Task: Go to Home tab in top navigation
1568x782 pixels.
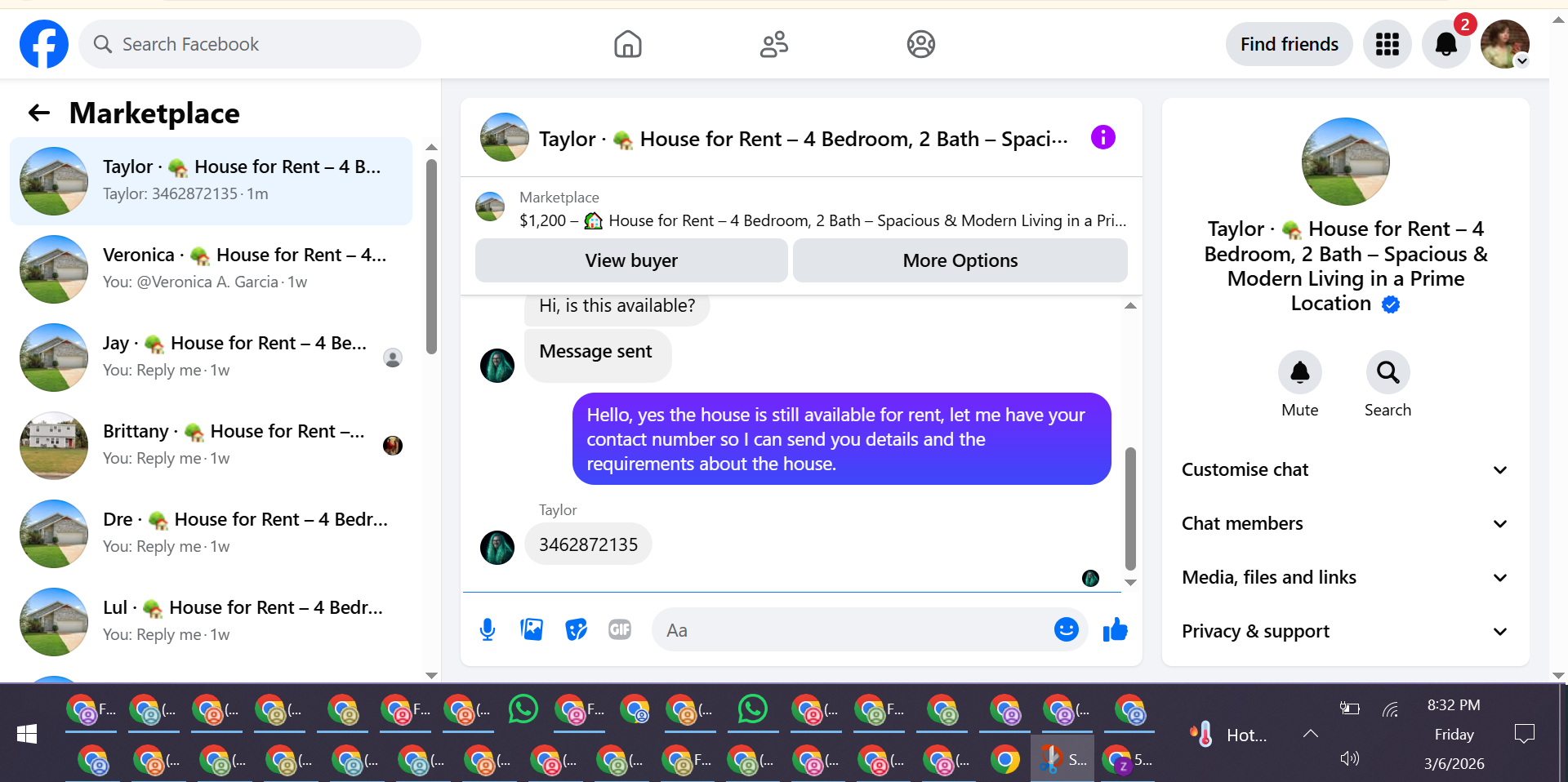Action: pyautogui.click(x=628, y=44)
